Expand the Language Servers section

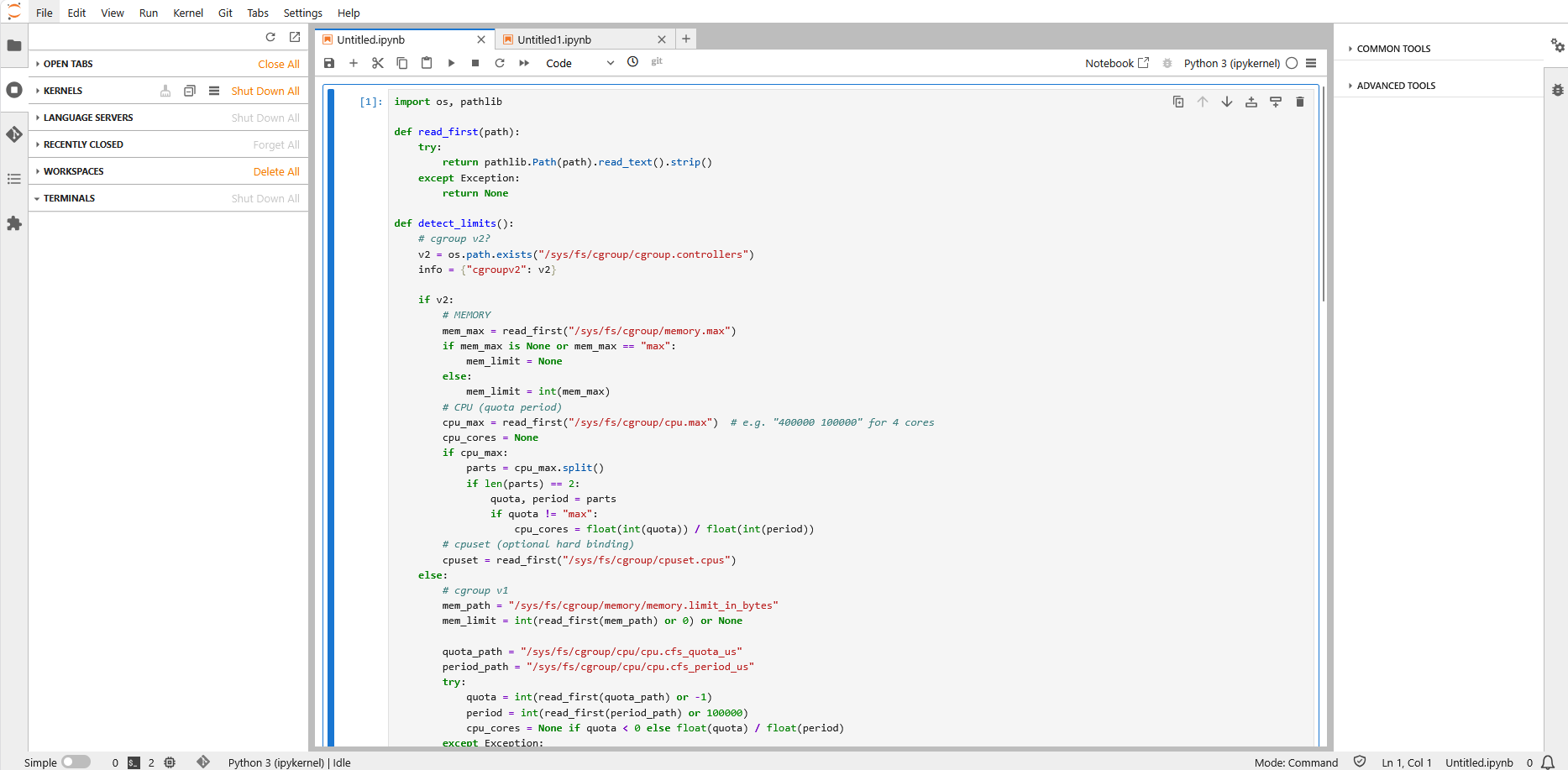click(84, 118)
